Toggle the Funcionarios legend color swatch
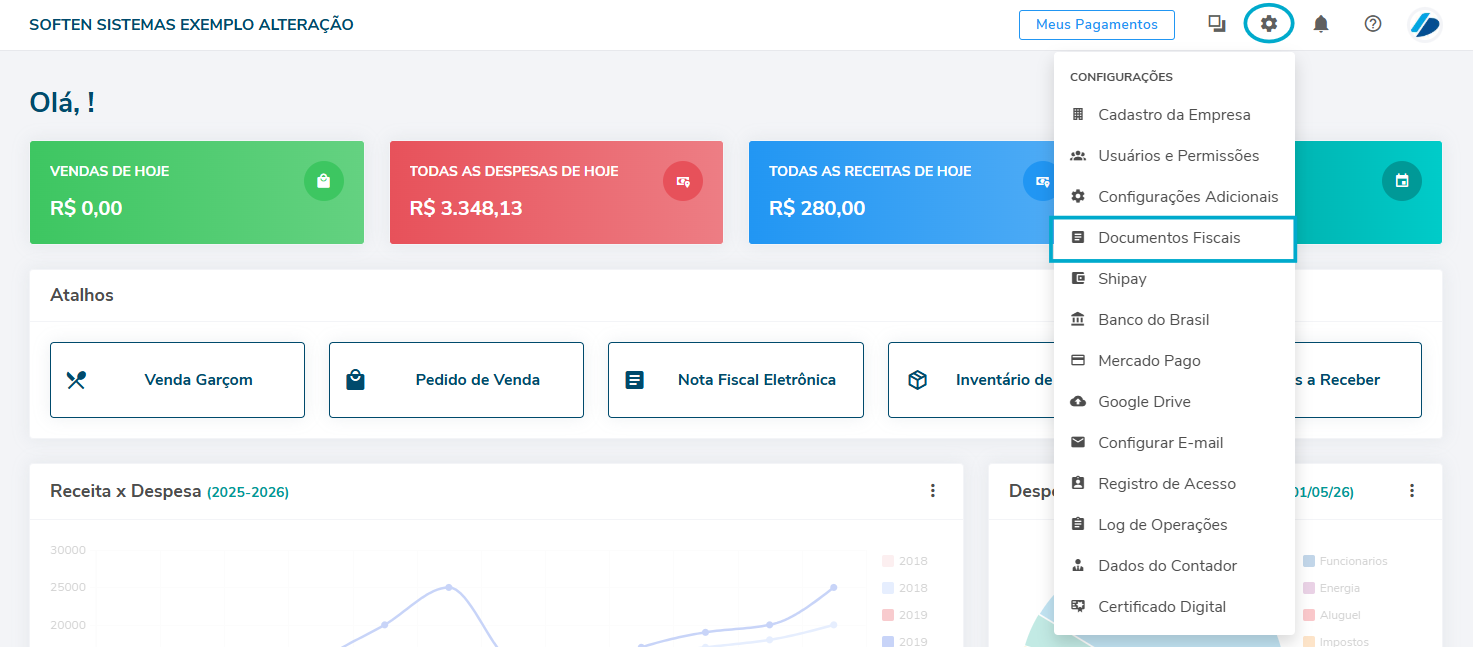Image resolution: width=1473 pixels, height=647 pixels. (x=1309, y=562)
